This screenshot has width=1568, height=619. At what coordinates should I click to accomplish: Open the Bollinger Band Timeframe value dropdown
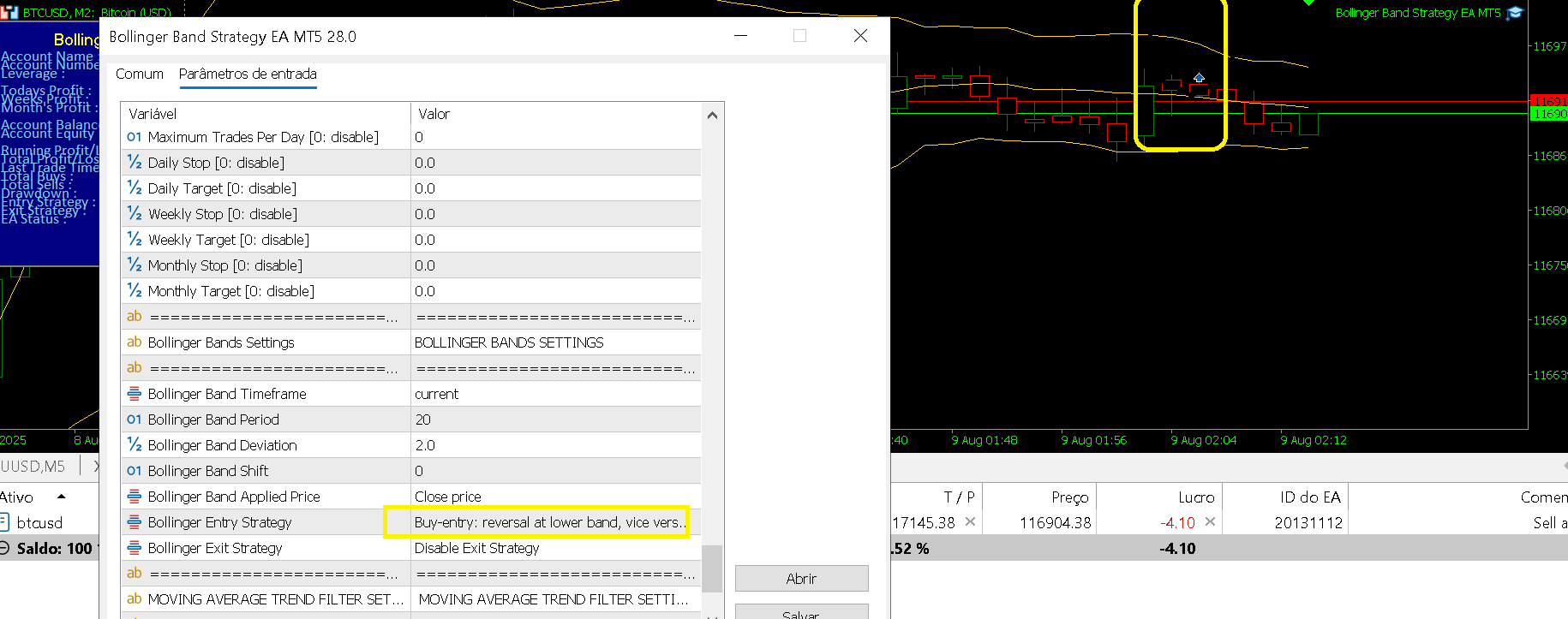click(x=556, y=394)
